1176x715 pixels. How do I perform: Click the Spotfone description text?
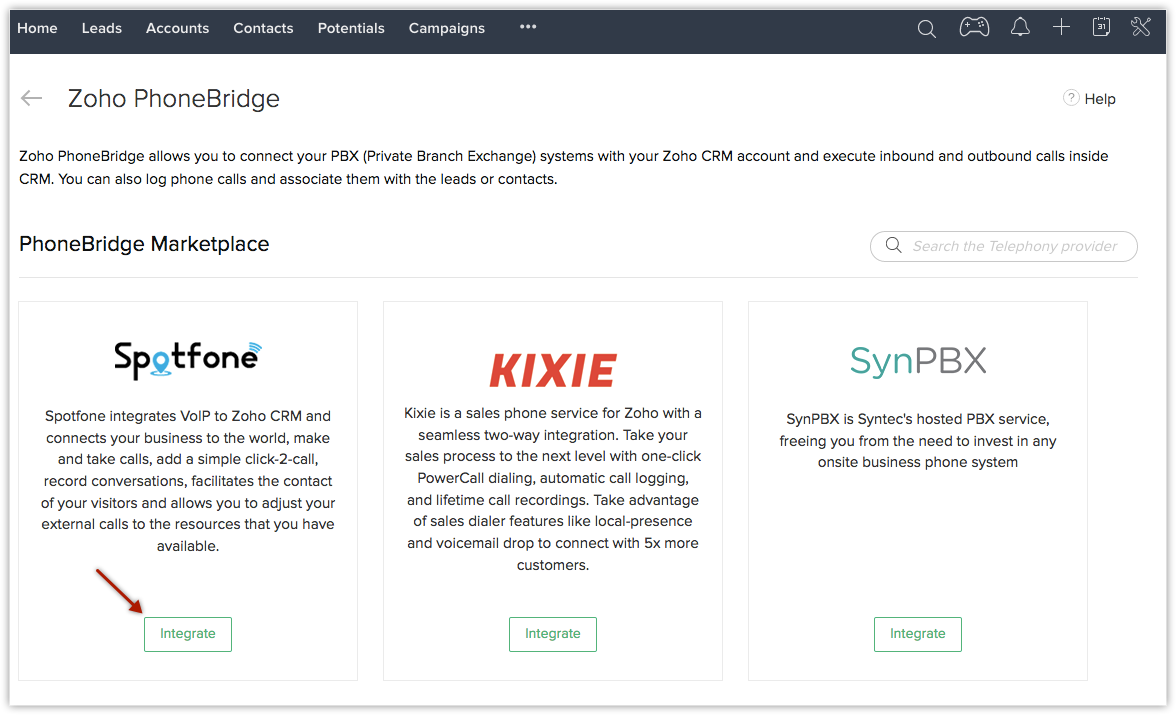tap(188, 481)
